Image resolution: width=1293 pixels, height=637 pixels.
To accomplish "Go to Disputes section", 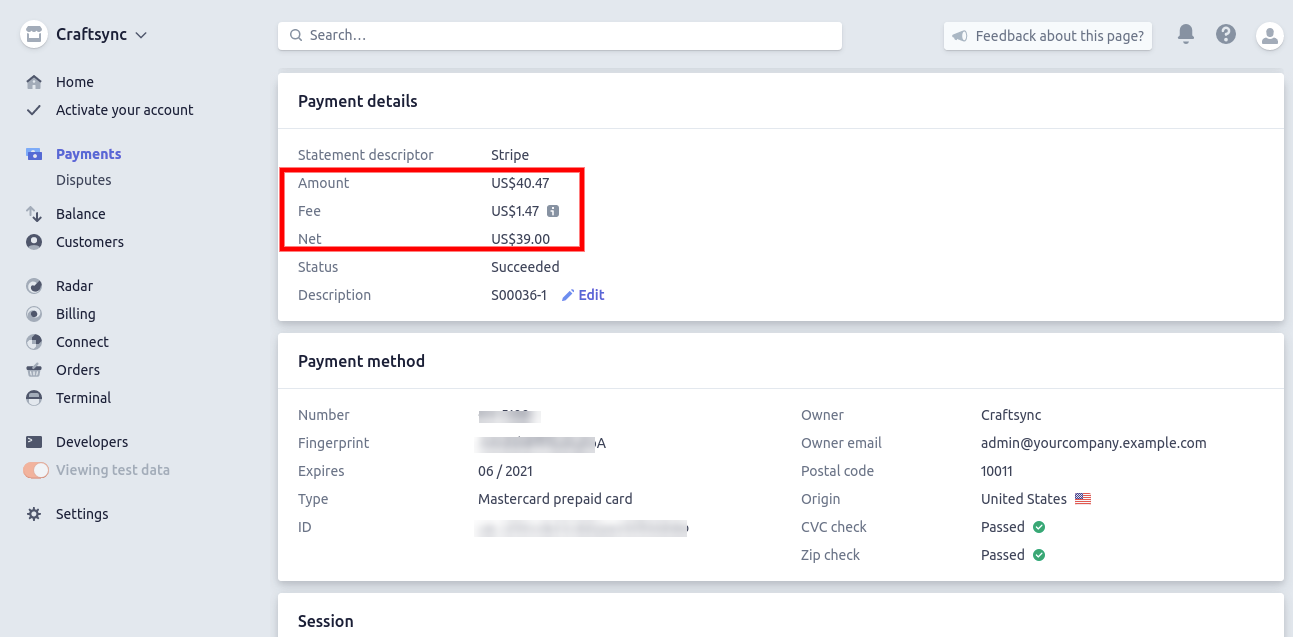I will [83, 180].
